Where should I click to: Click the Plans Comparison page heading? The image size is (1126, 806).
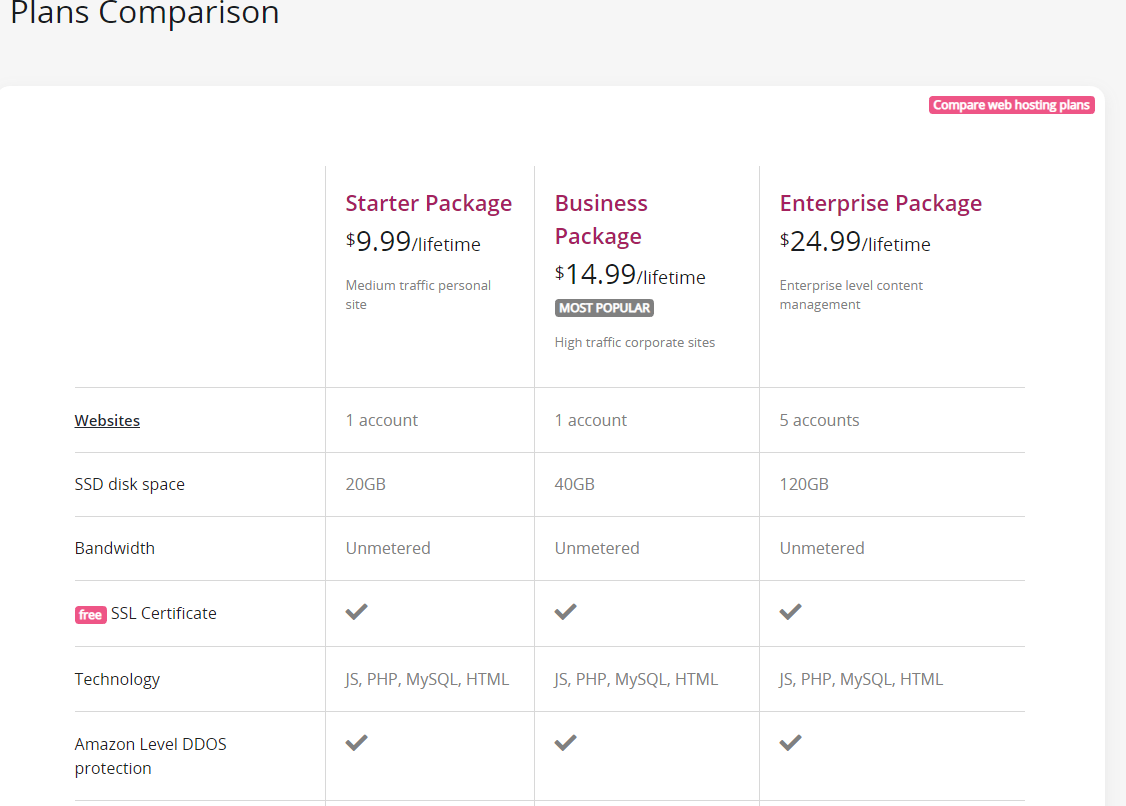pyautogui.click(x=145, y=14)
